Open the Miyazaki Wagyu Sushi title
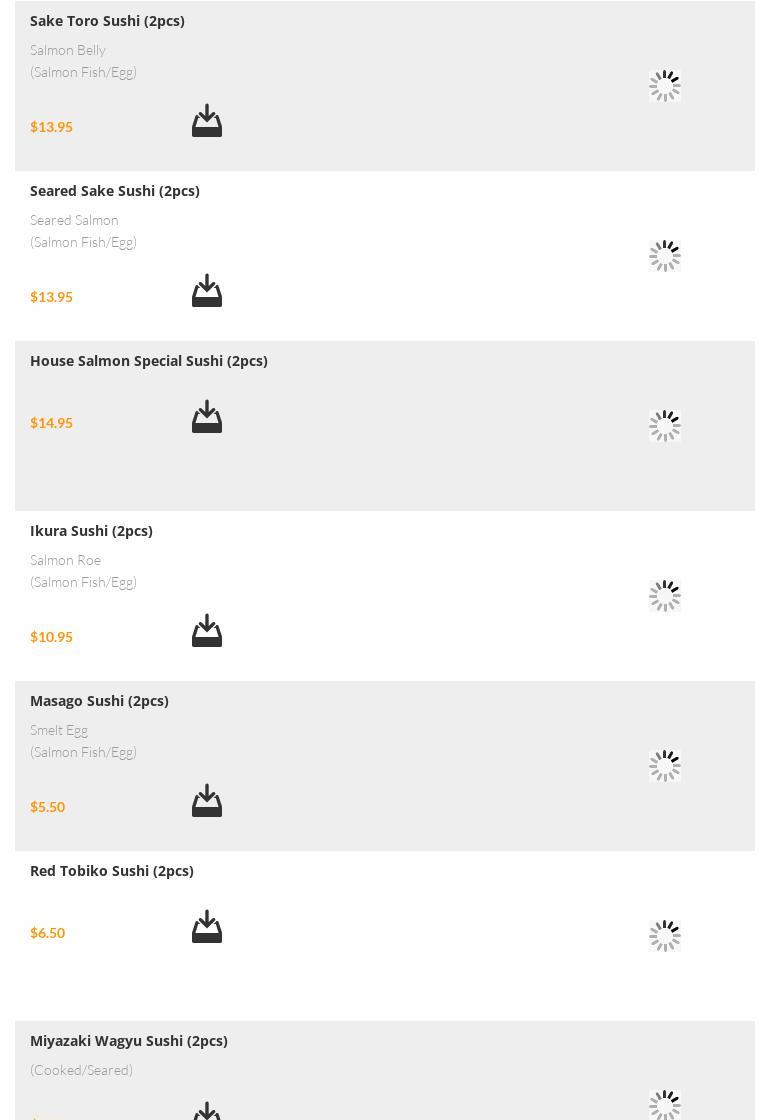Viewport: 770px width, 1120px height. pos(129,1041)
